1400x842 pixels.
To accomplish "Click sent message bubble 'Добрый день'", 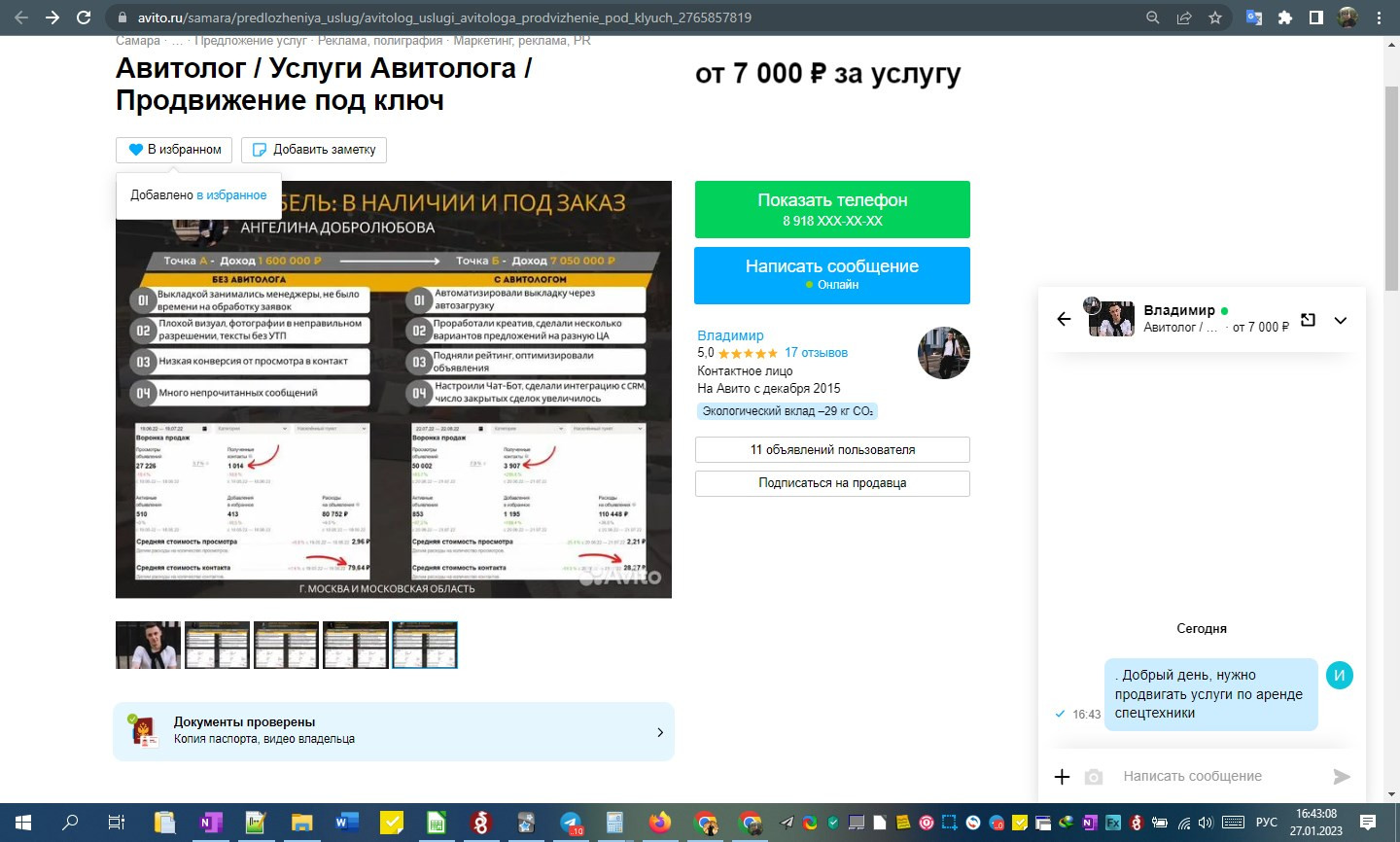I will pos(1210,694).
